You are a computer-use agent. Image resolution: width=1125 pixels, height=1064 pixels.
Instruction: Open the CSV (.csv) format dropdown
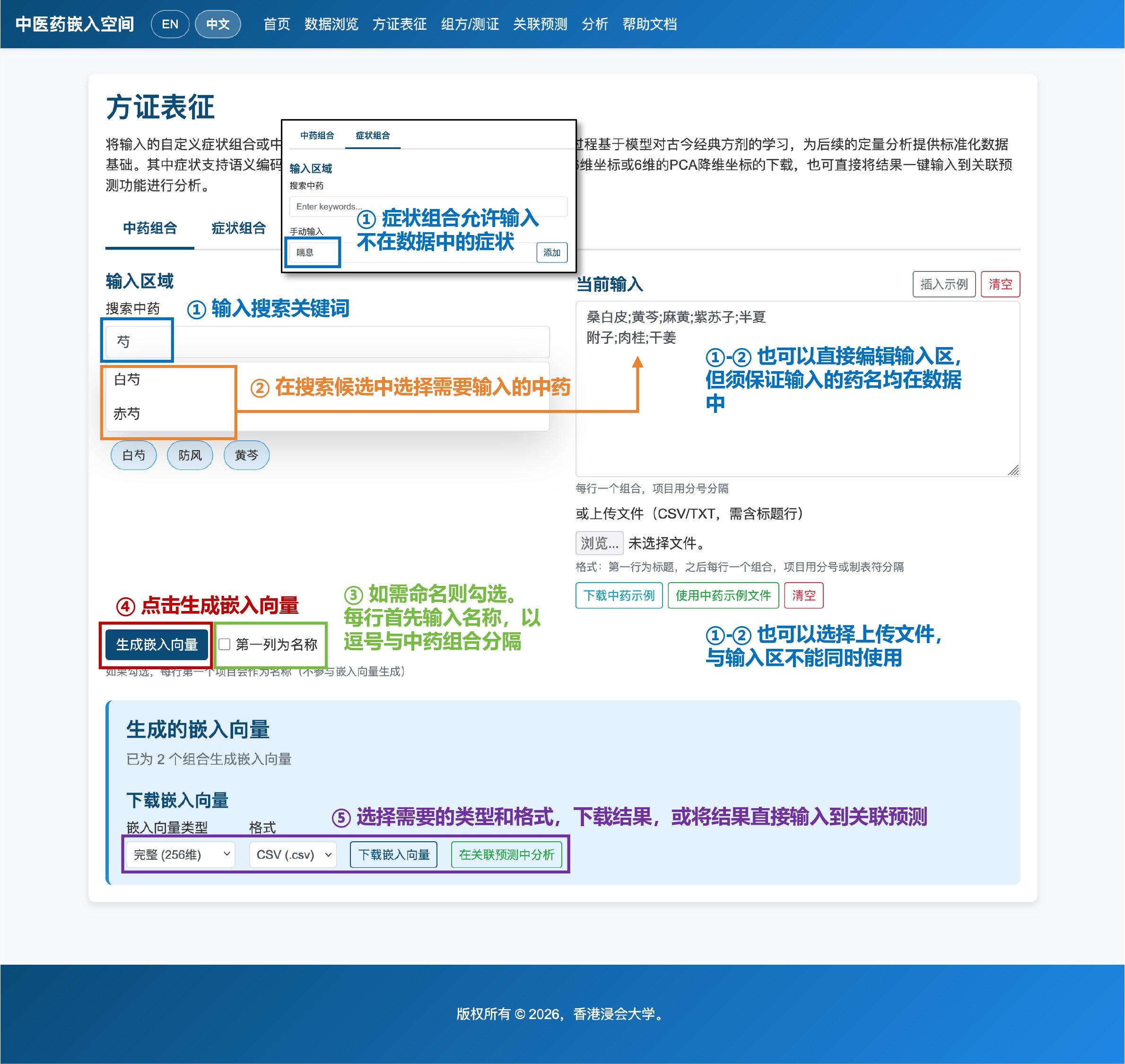click(x=293, y=855)
